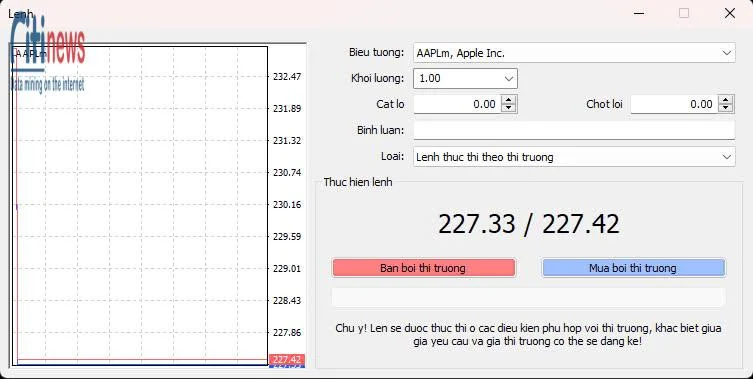Close the Lenh order window
Image resolution: width=753 pixels, height=379 pixels.
click(x=729, y=13)
